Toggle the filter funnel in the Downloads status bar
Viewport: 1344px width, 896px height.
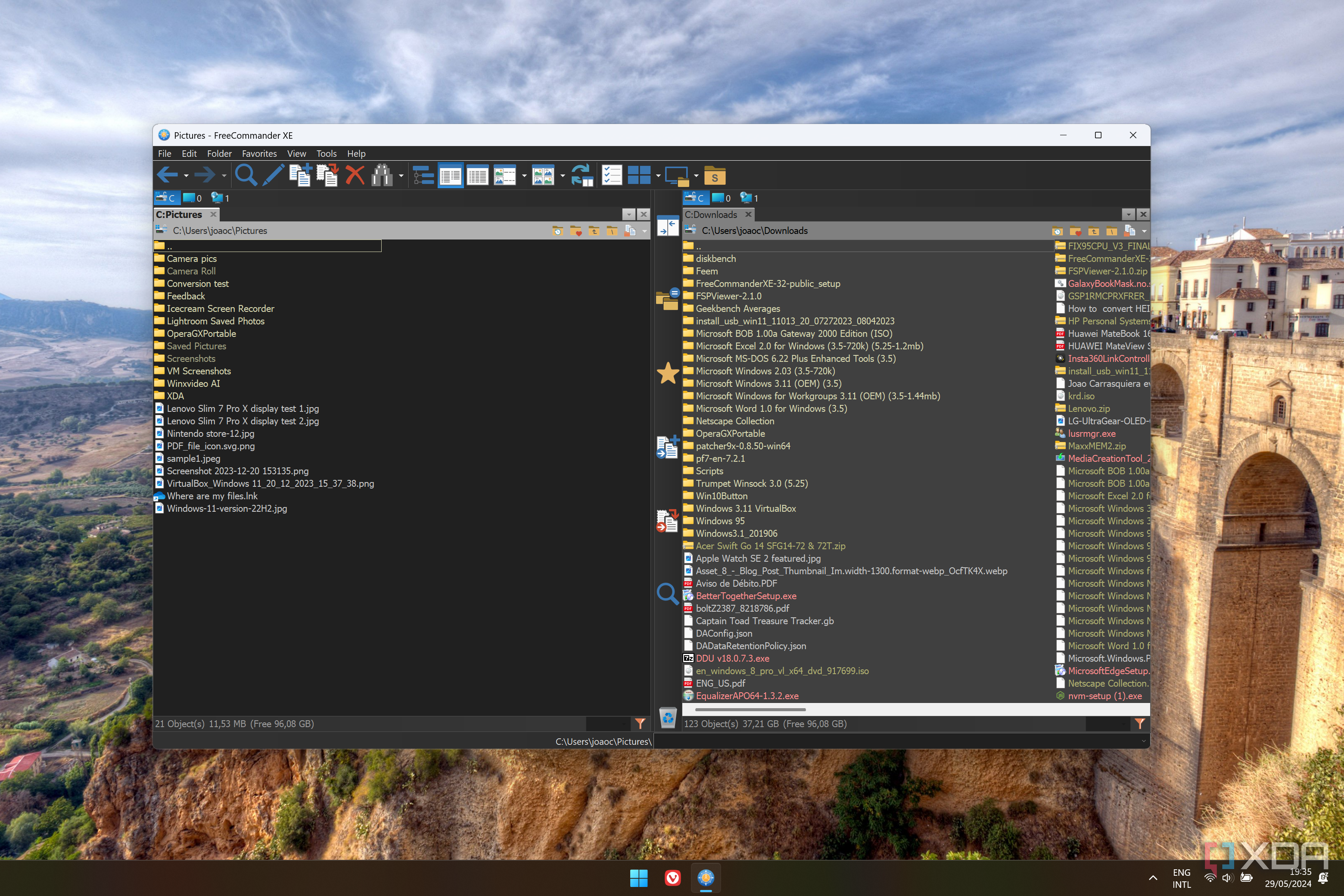(1139, 723)
